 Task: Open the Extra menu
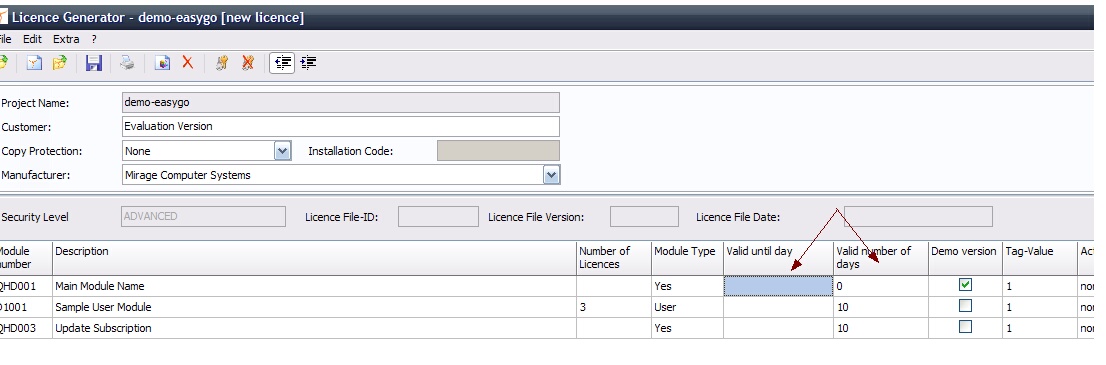tap(66, 40)
